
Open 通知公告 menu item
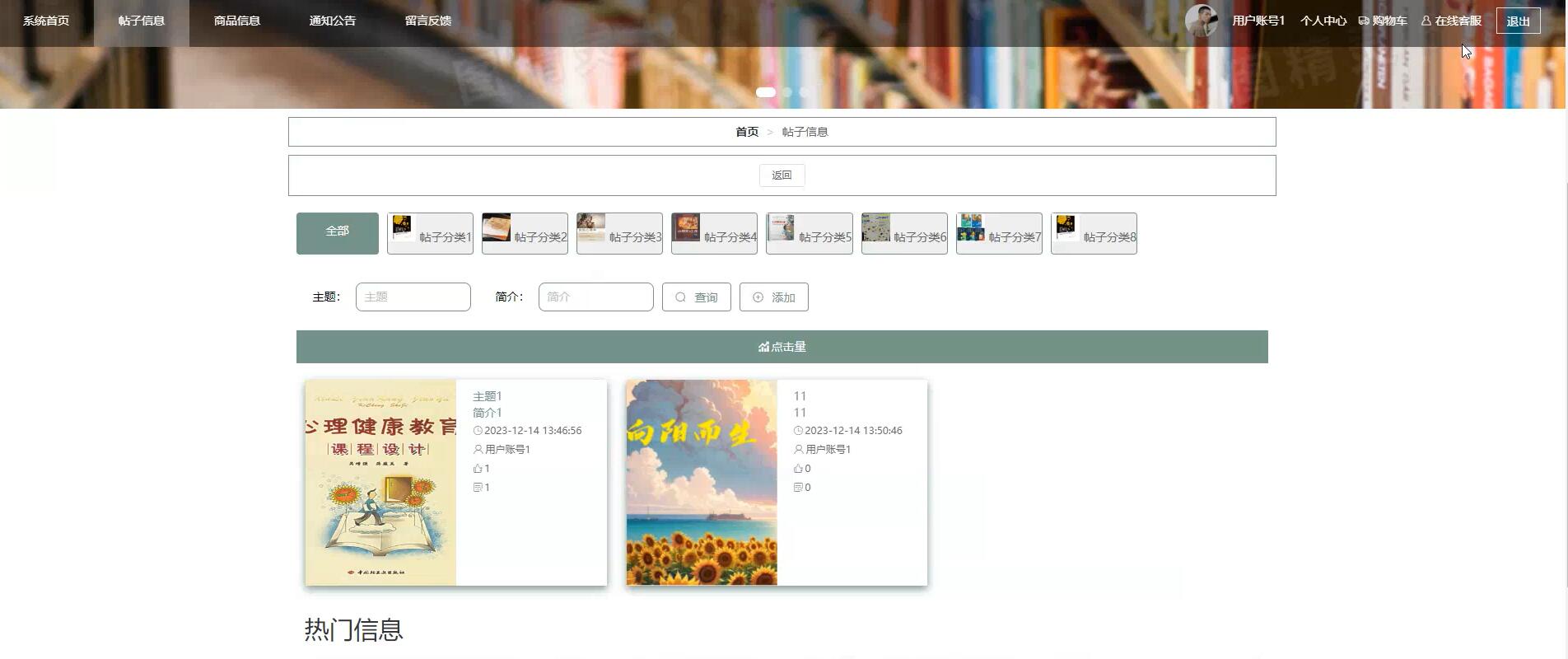(333, 21)
